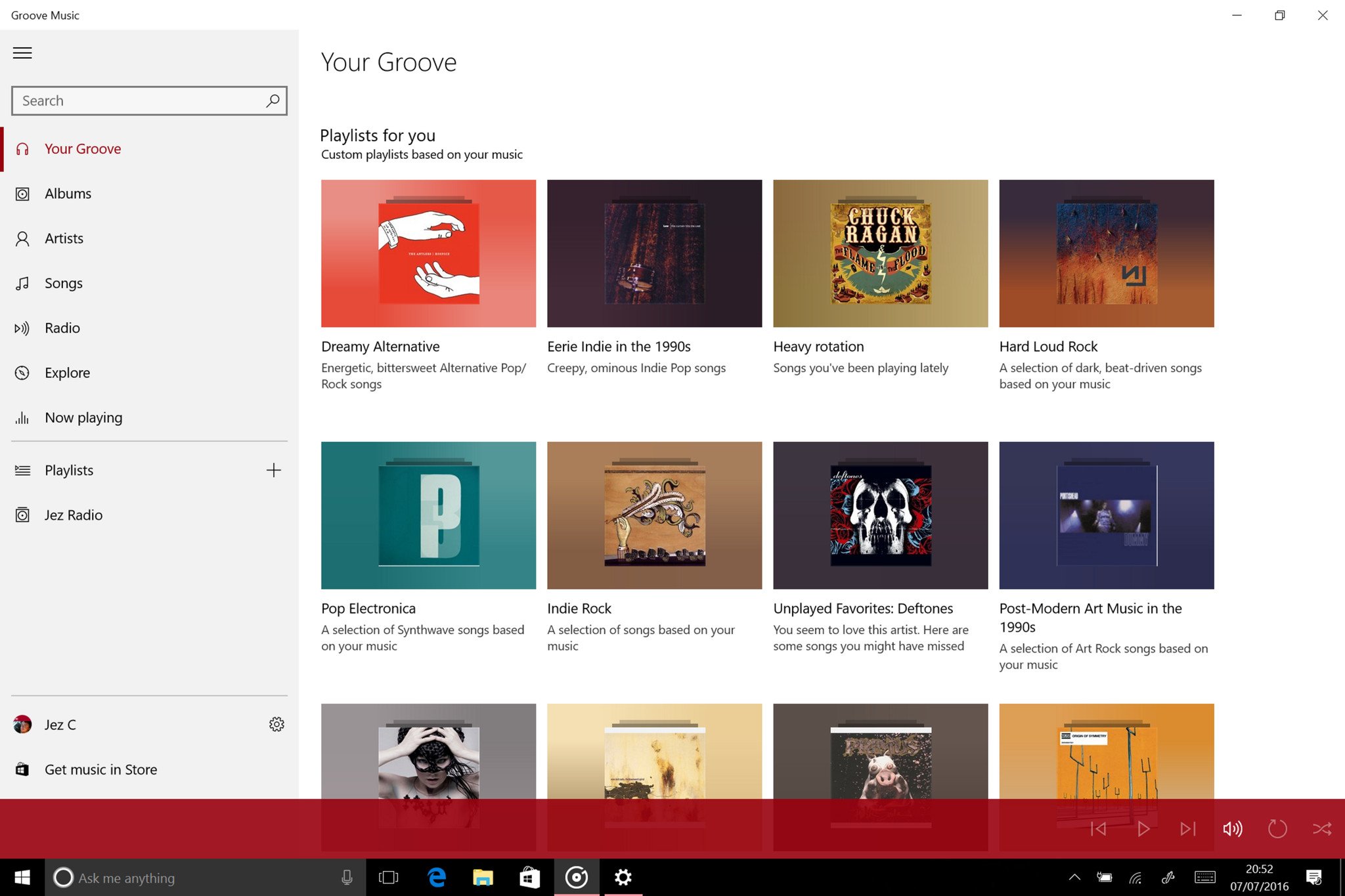
Task: Open the Dreamy Alternative playlist cover
Action: click(x=428, y=253)
